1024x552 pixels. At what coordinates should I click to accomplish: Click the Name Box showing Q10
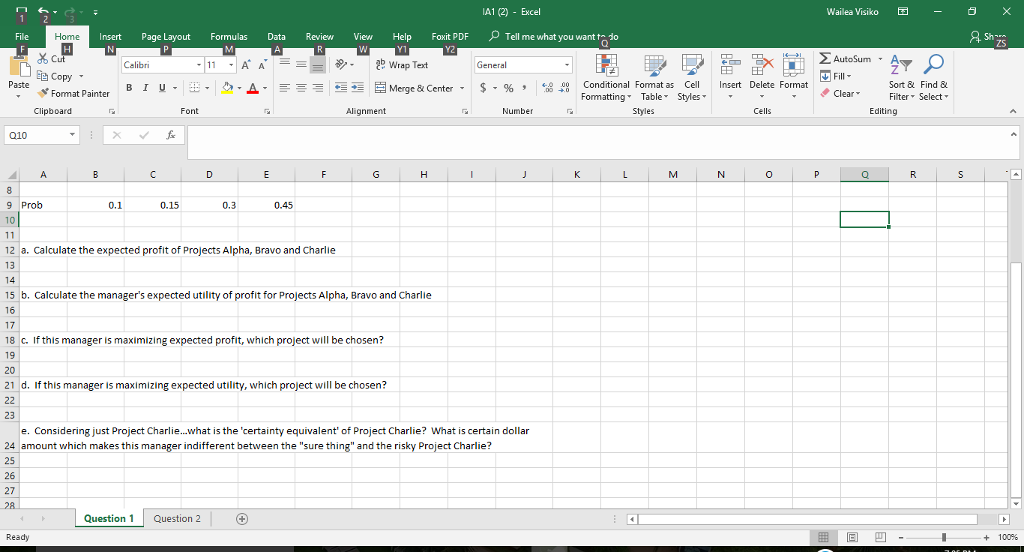(x=36, y=135)
